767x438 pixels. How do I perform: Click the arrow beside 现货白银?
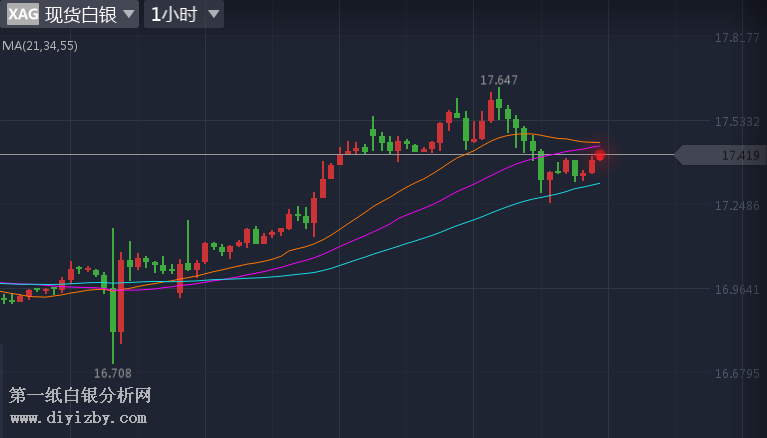[x=128, y=15]
